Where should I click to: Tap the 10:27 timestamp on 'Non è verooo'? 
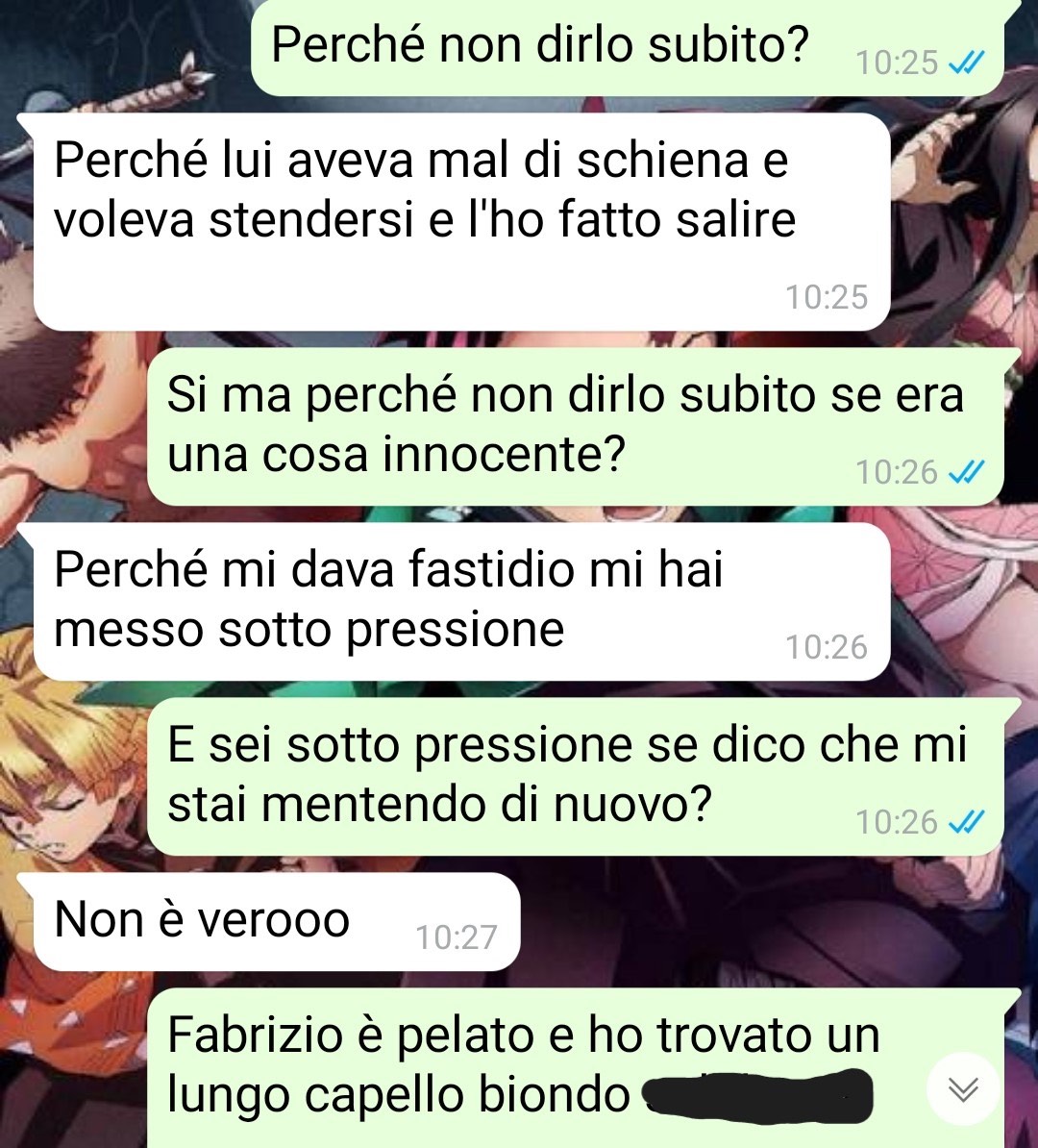point(456,937)
